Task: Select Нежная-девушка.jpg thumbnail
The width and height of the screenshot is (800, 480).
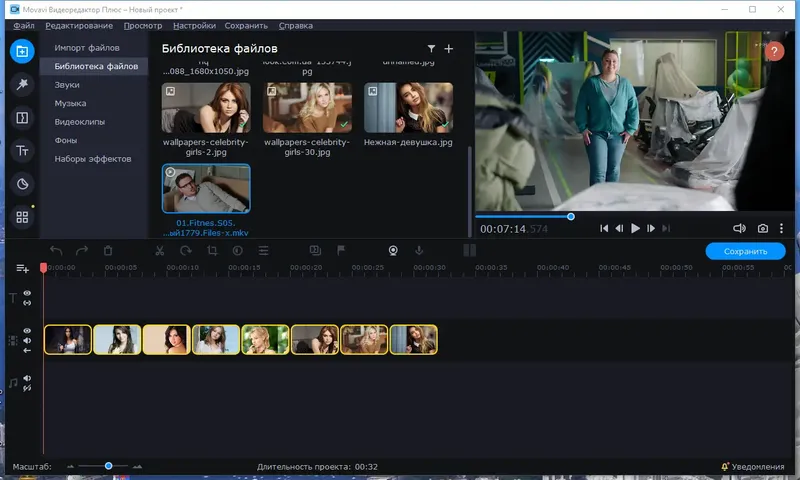Action: pos(408,108)
